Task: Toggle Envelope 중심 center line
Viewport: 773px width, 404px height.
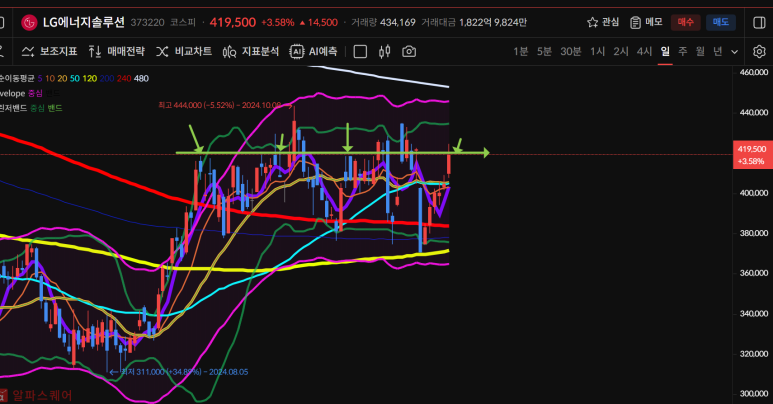Action: (x=35, y=93)
